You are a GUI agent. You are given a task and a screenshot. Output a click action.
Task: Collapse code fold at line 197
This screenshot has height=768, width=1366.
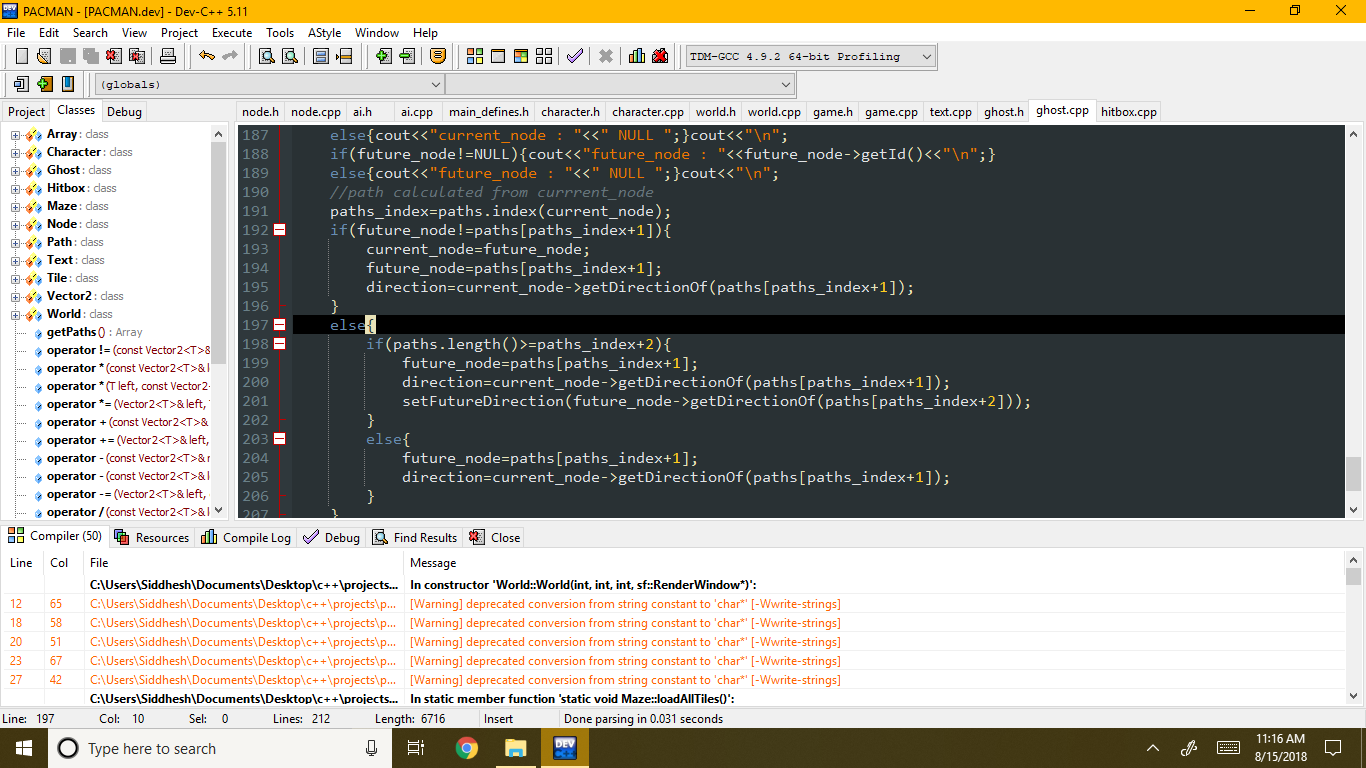tap(279, 325)
